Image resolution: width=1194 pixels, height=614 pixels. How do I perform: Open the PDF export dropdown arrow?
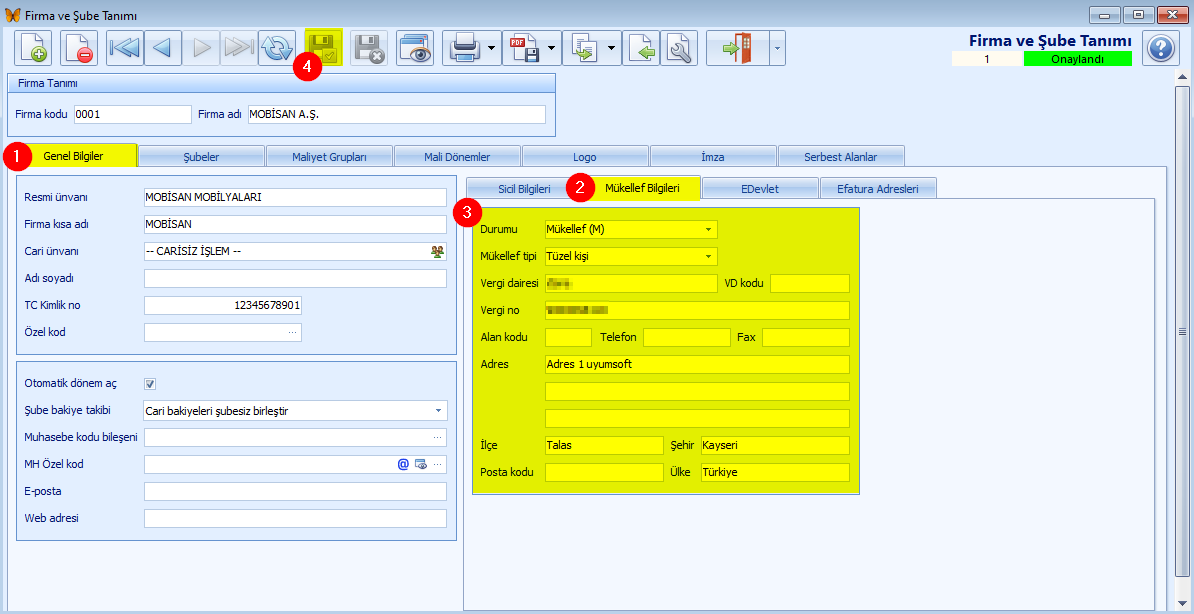tap(552, 49)
